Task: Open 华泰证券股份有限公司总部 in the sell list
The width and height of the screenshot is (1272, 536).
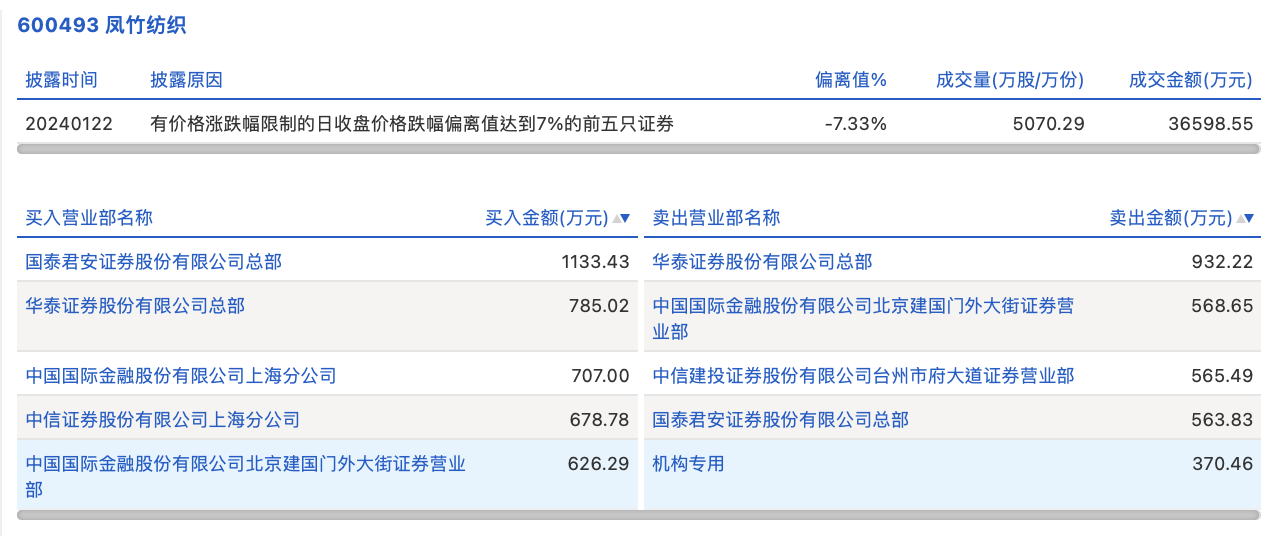Action: click(762, 262)
